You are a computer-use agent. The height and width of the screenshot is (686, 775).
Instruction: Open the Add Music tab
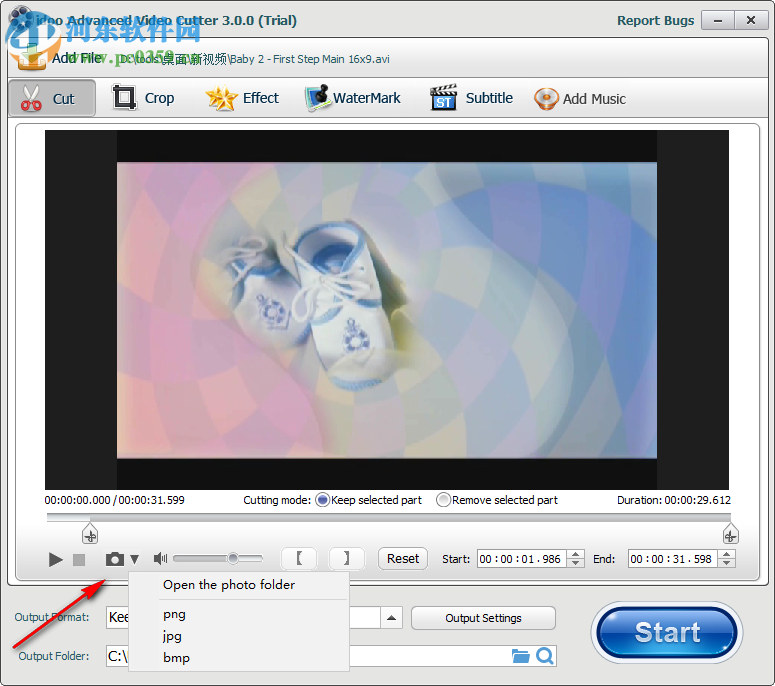580,98
